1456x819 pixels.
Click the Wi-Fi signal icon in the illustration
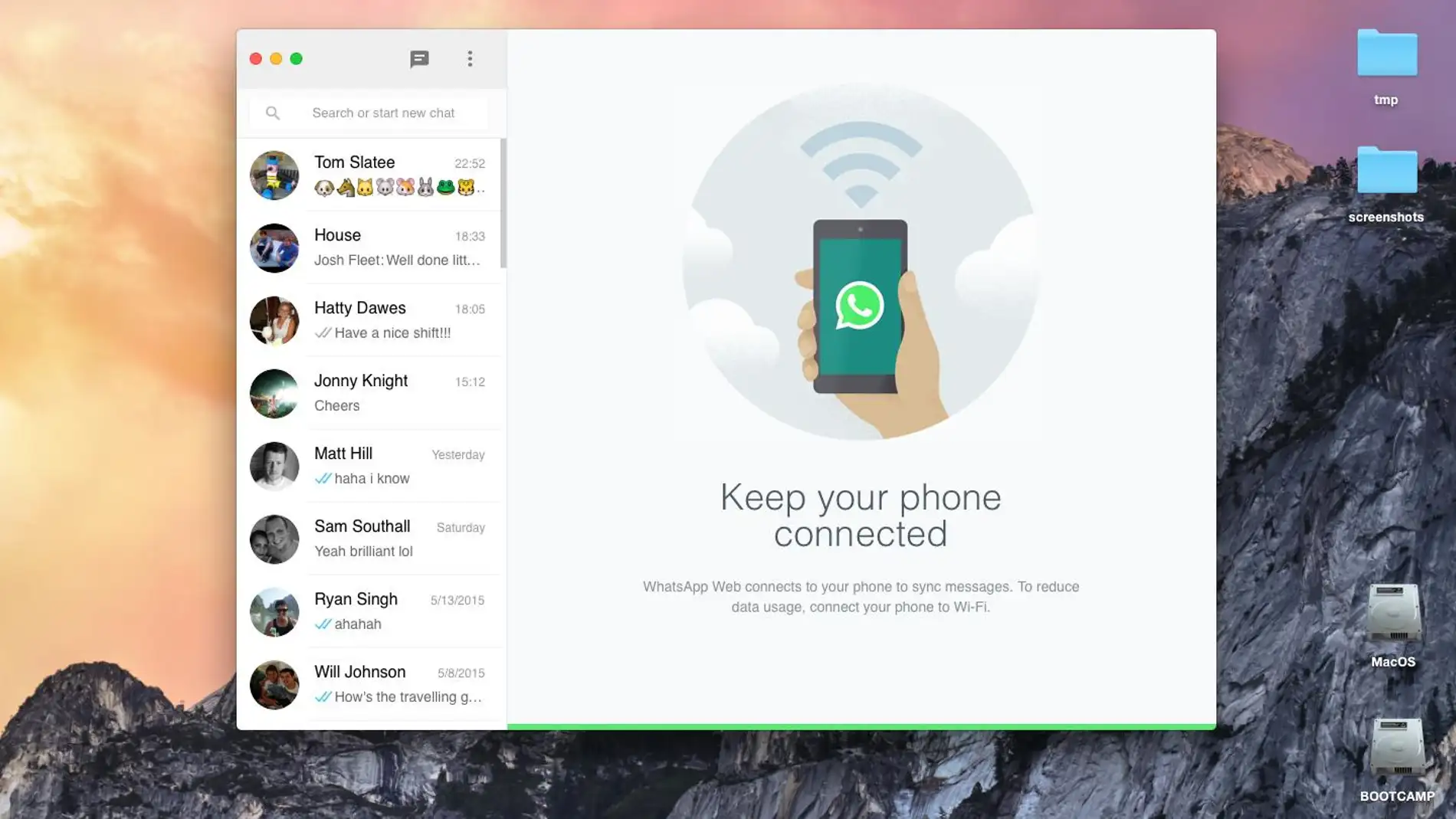click(x=861, y=165)
